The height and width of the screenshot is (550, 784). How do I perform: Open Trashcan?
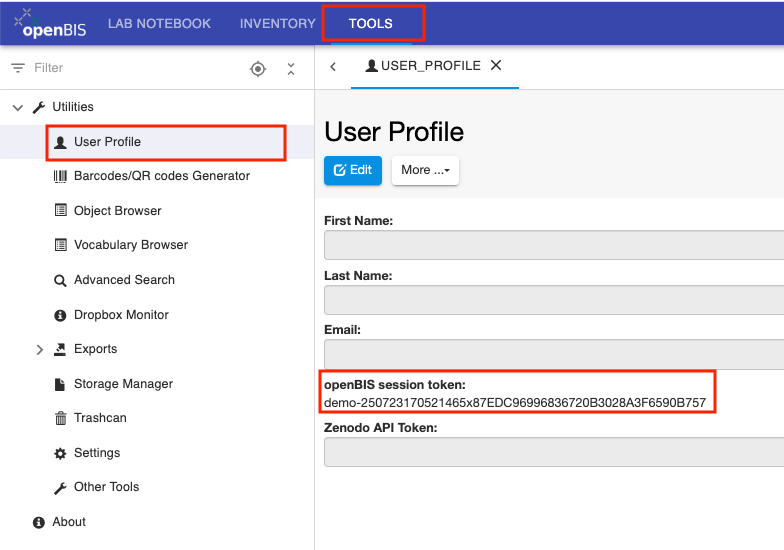pyautogui.click(x=100, y=418)
